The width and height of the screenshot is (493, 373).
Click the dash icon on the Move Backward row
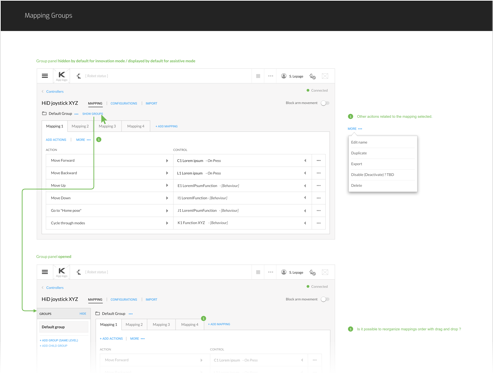pyautogui.click(x=319, y=173)
